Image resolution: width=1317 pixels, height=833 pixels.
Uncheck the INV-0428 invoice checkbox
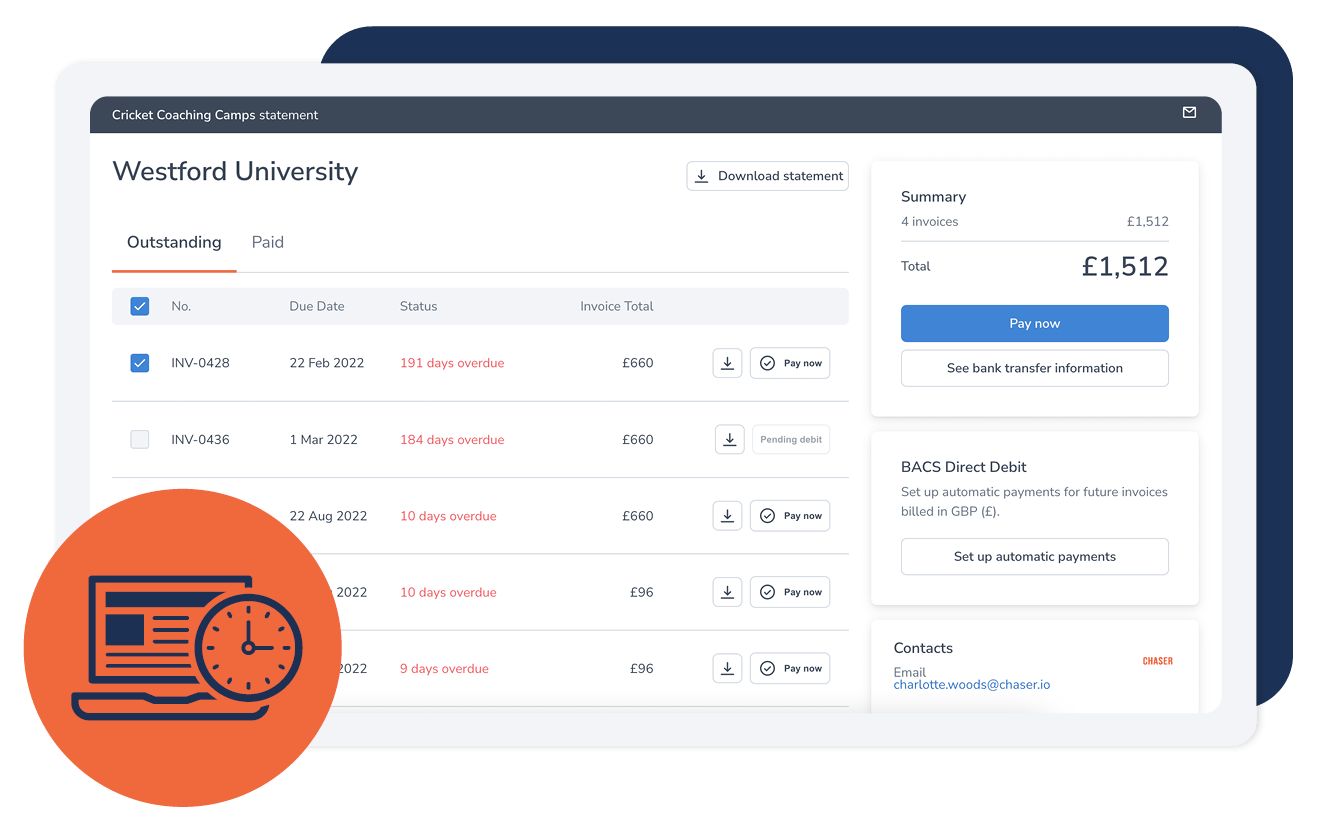click(140, 363)
